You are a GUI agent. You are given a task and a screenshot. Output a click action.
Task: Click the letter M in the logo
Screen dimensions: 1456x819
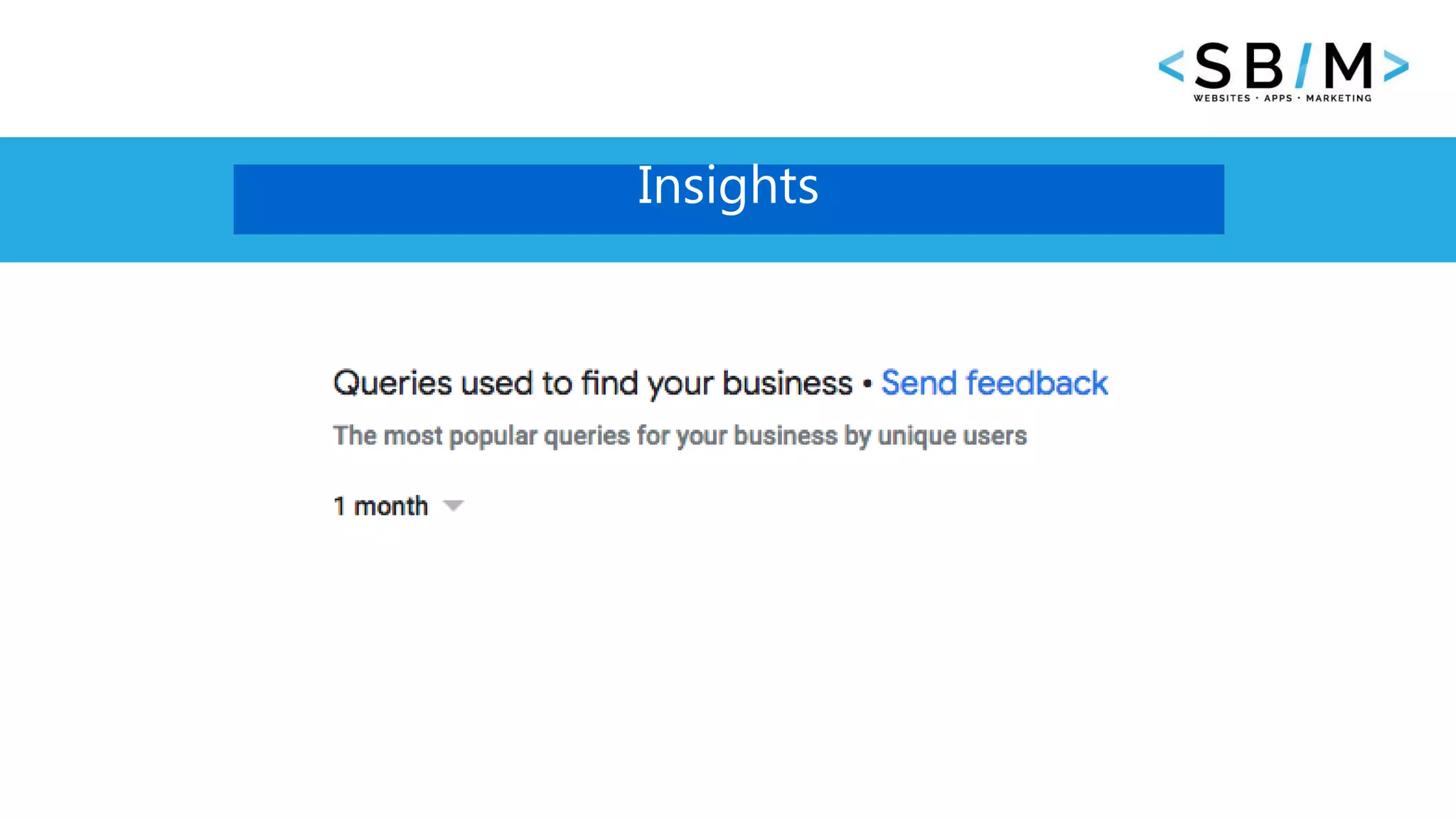(1348, 65)
